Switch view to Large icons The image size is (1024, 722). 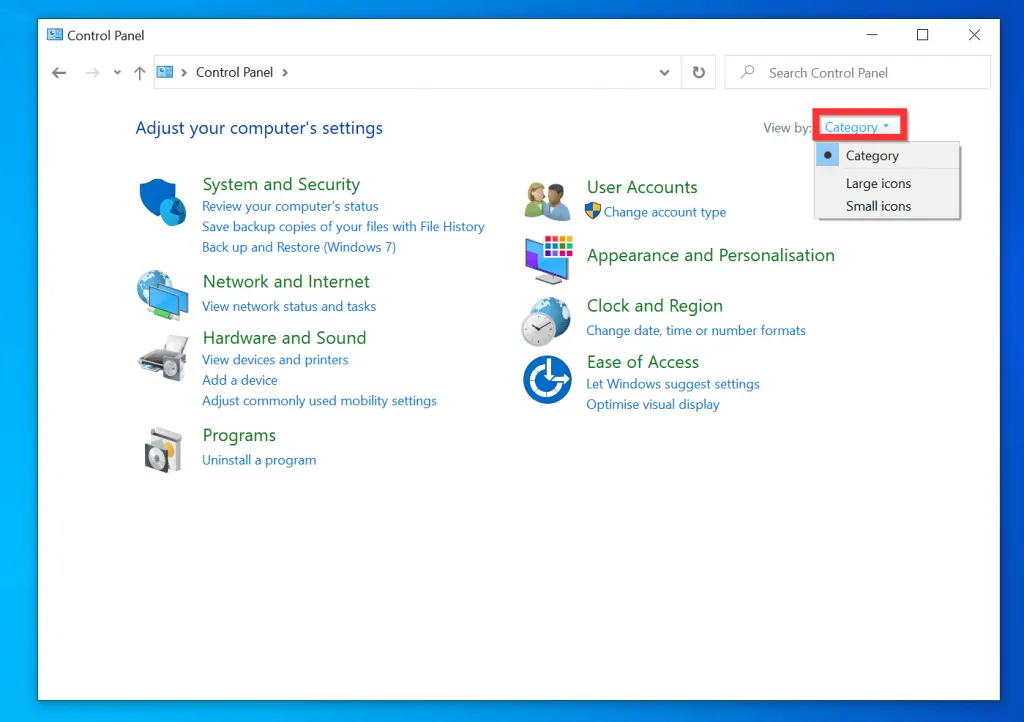(x=878, y=183)
